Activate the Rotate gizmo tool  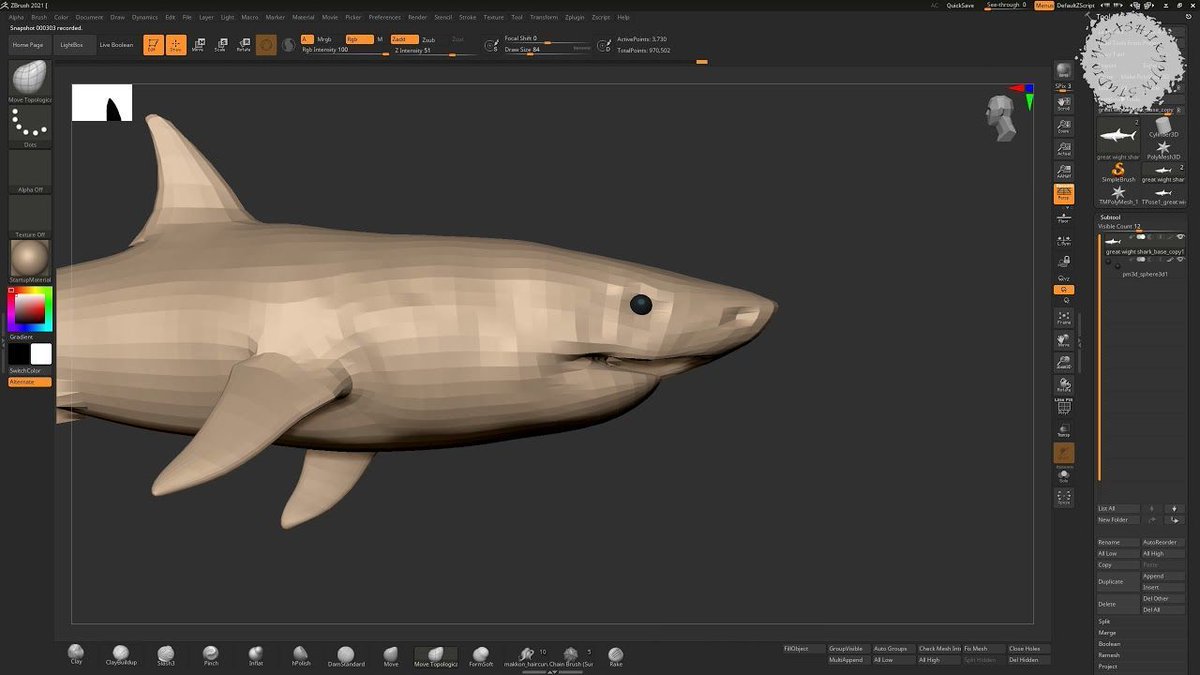tap(243, 45)
